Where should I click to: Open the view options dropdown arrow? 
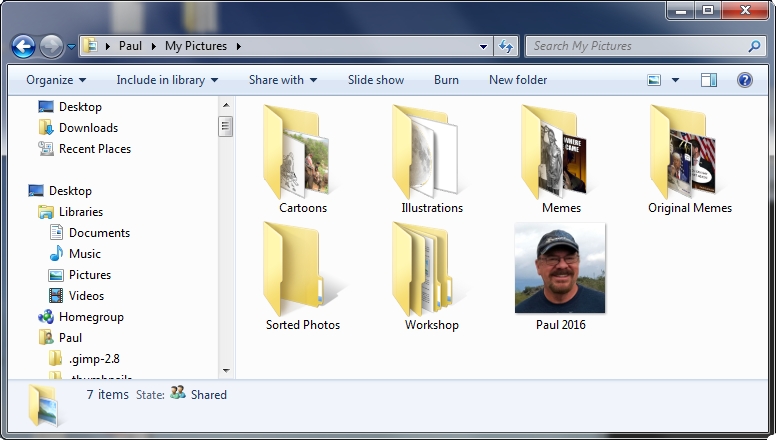coord(675,80)
